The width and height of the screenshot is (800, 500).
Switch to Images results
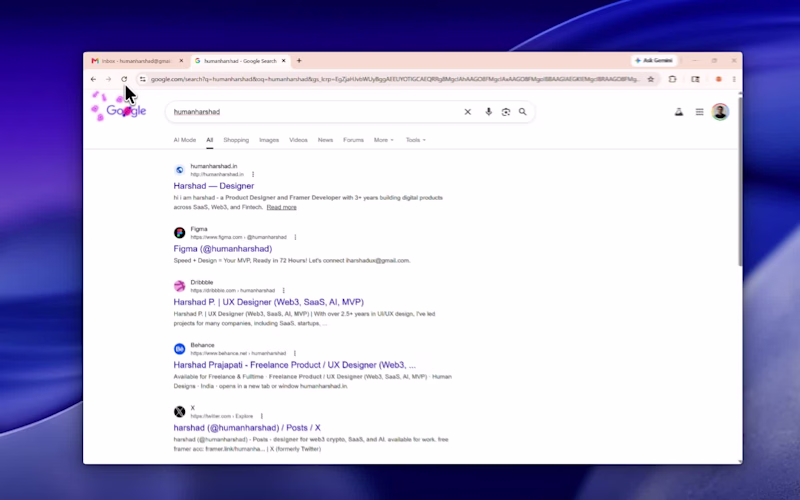tap(269, 140)
